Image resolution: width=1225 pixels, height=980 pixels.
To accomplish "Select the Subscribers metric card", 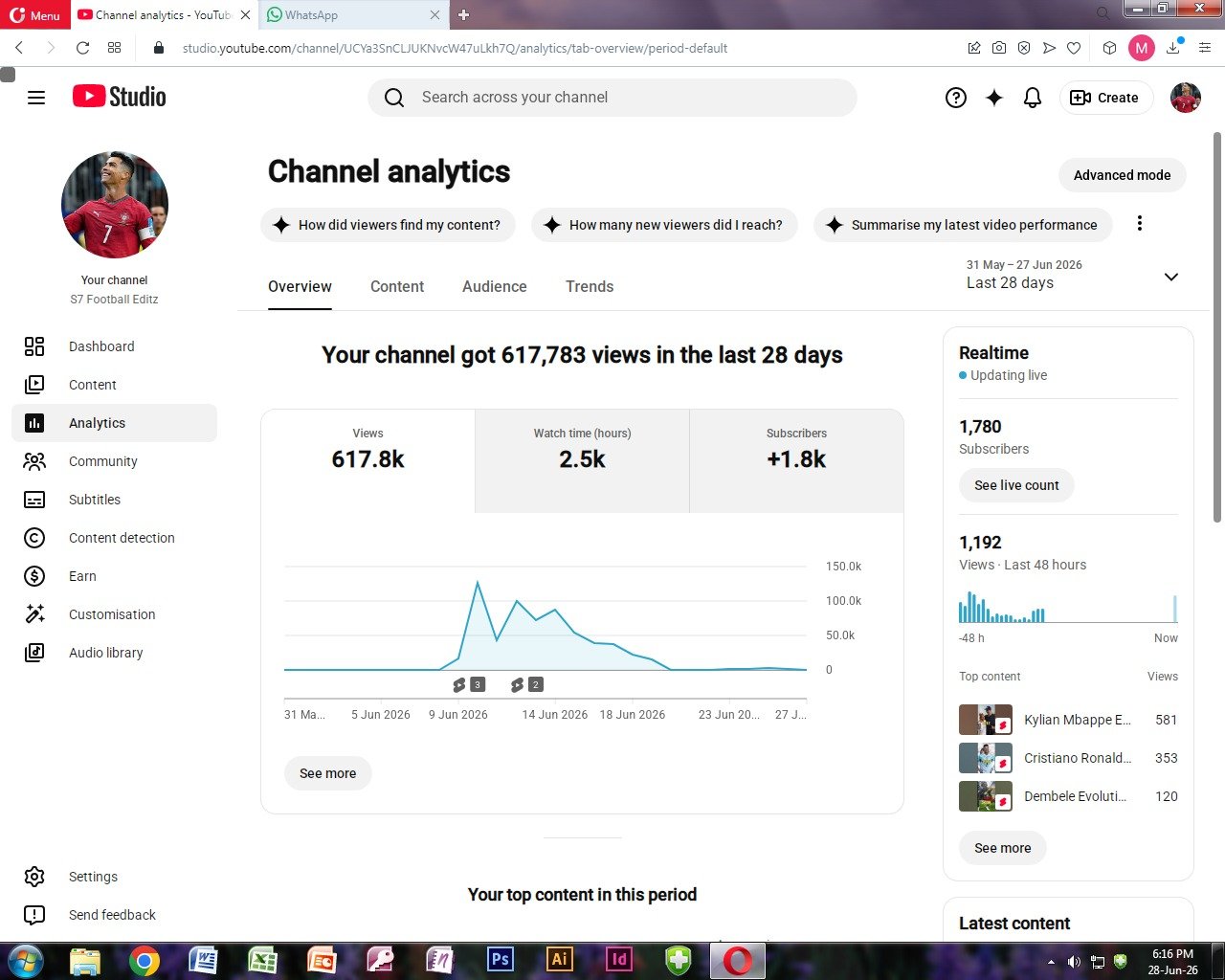I will coord(796,461).
